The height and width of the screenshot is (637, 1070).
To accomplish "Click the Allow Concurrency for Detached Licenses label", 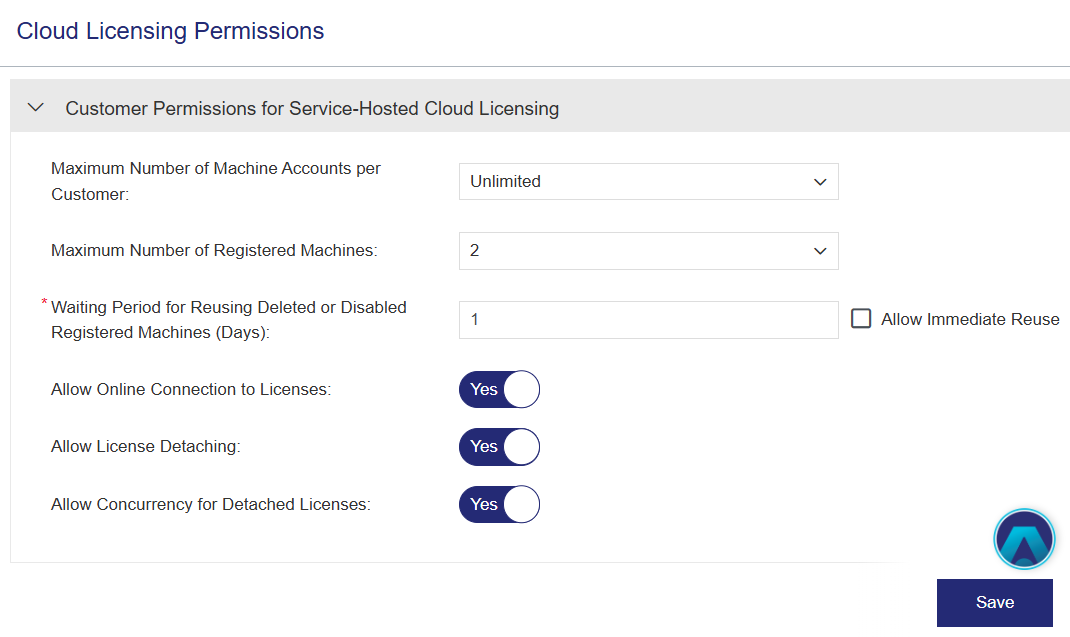I will pos(211,505).
